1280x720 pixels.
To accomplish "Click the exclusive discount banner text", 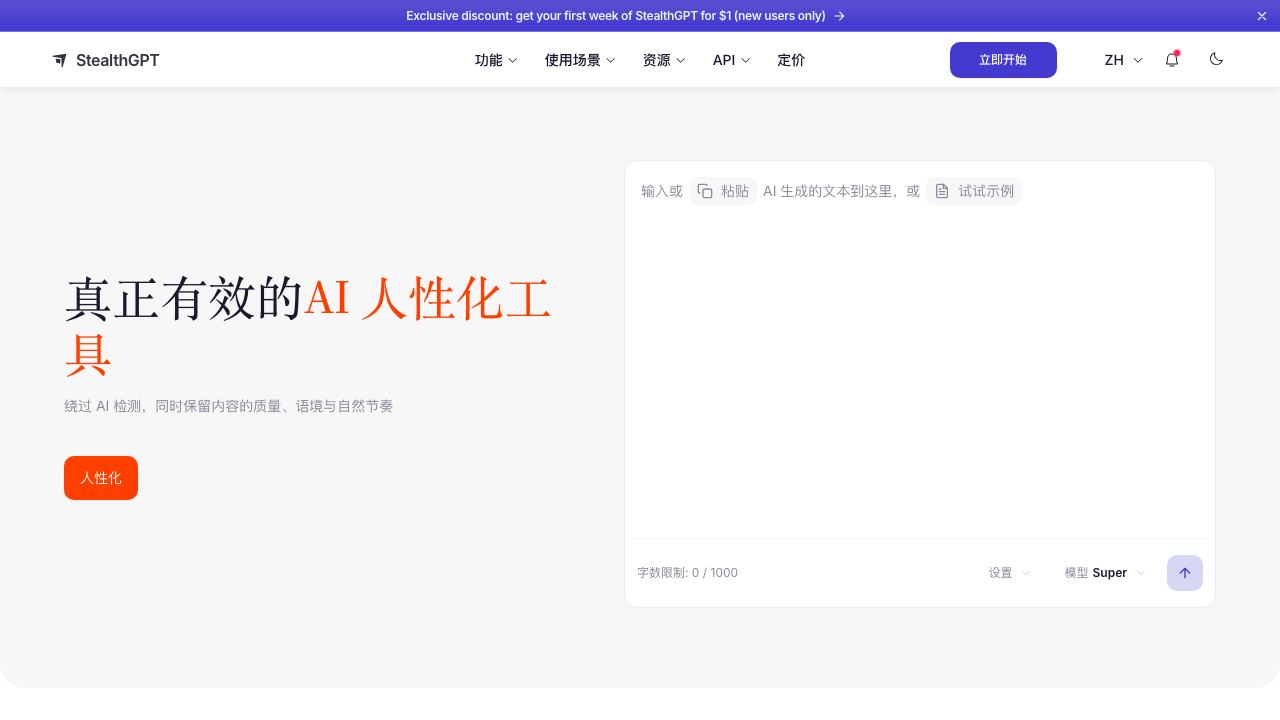I will pyautogui.click(x=616, y=16).
